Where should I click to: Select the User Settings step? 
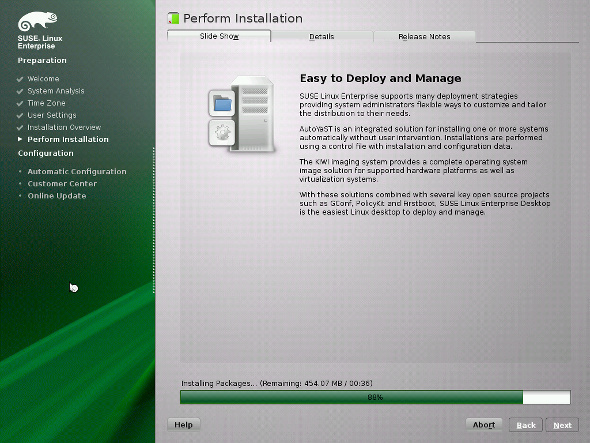point(52,115)
